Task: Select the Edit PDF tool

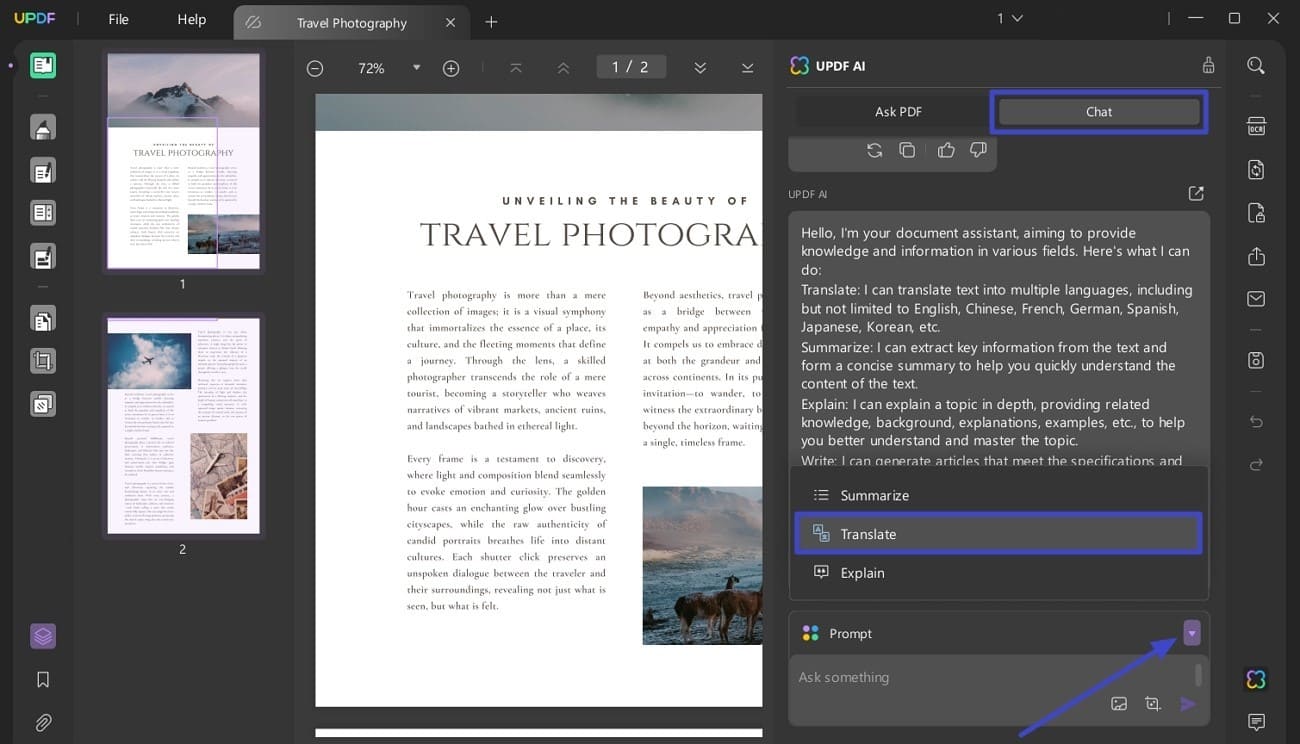Action: 41,170
